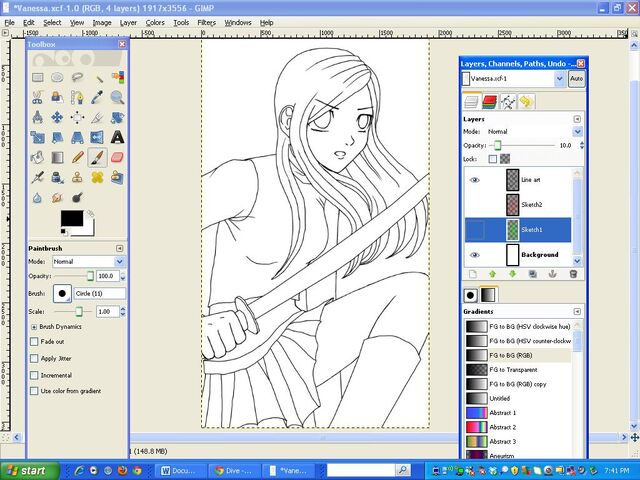The width and height of the screenshot is (640, 480).
Task: Pick the Fuzzy Select wand tool
Action: point(97,78)
